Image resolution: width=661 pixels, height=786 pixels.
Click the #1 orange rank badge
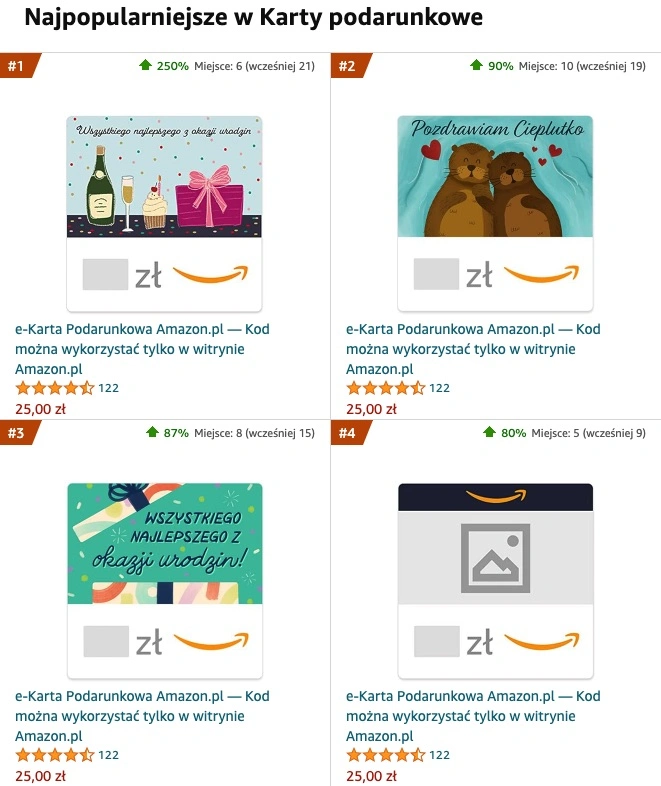point(19,66)
